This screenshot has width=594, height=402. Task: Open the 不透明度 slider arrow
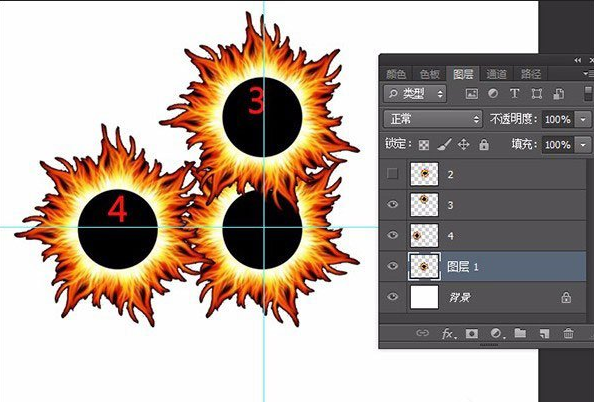click(x=583, y=120)
